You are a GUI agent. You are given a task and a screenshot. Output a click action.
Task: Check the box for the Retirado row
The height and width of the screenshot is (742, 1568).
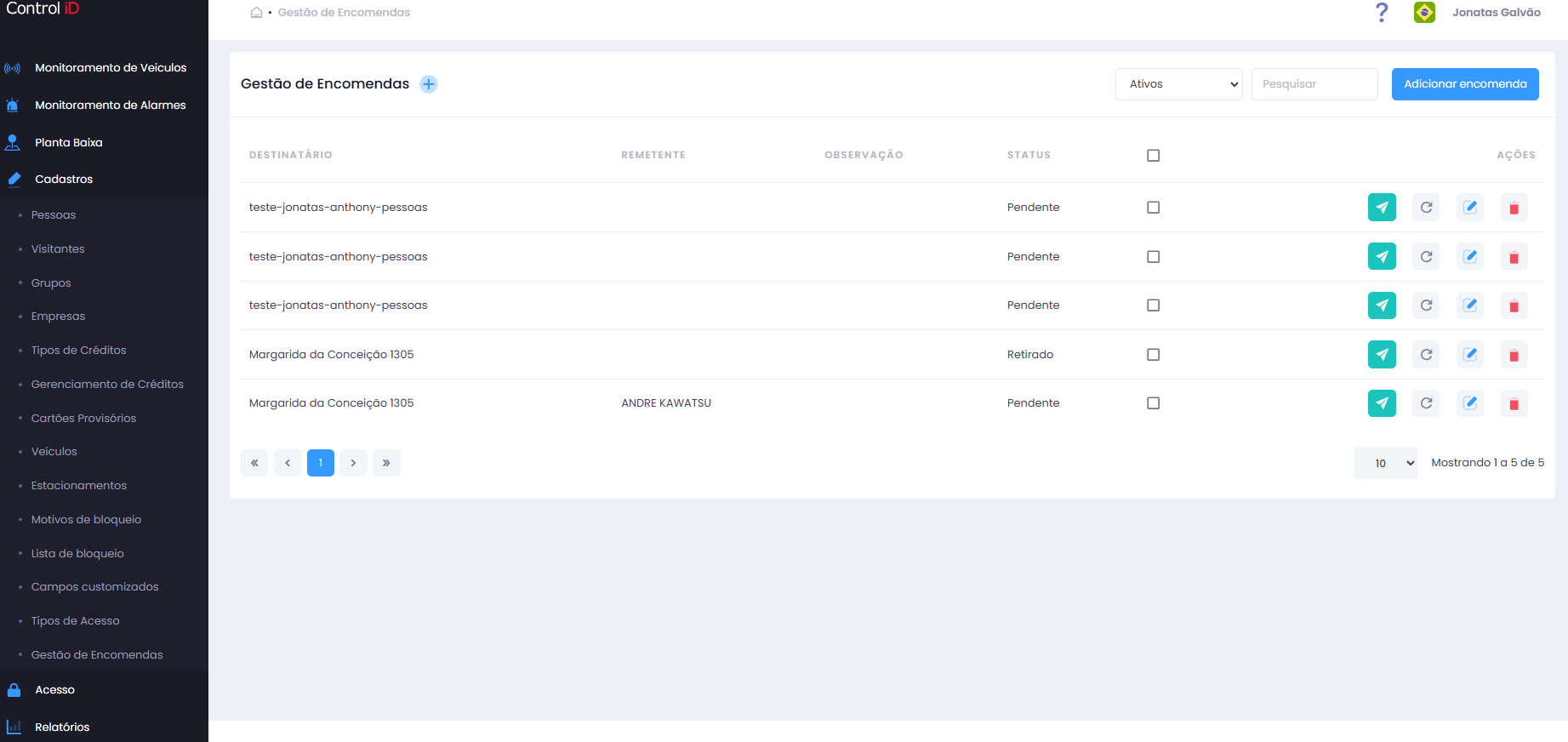1153,354
